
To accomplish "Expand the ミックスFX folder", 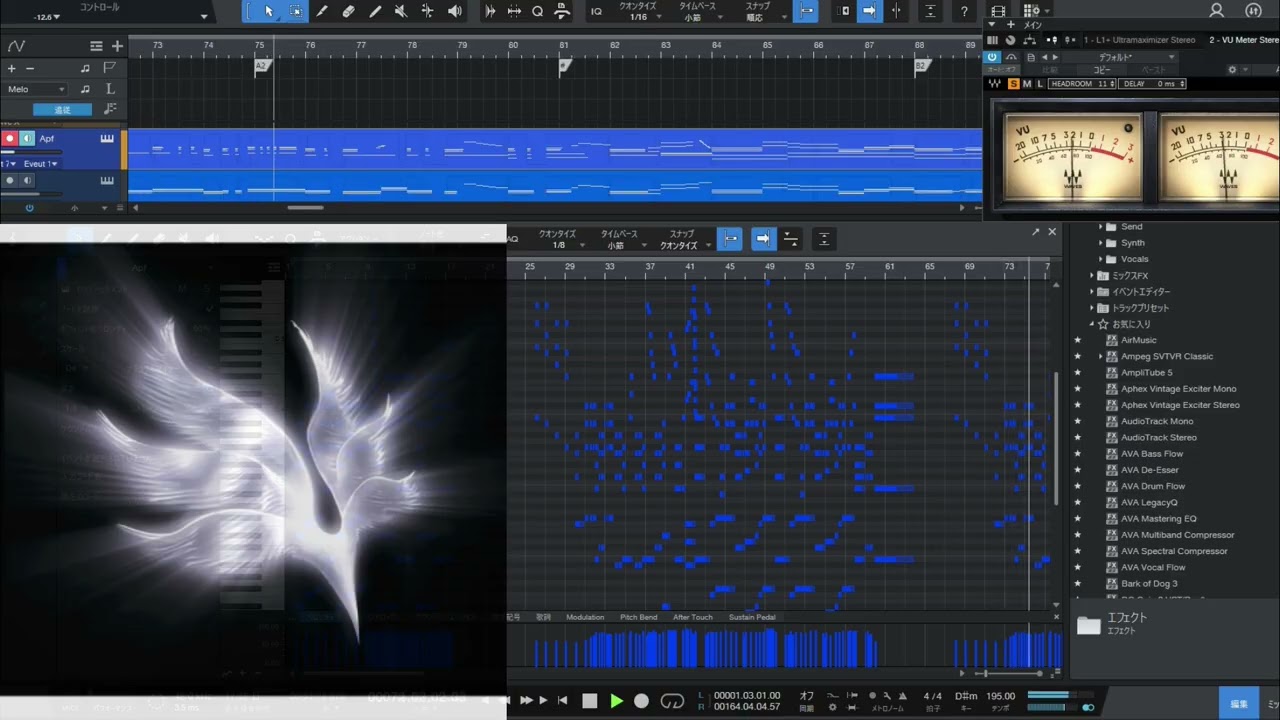I will (1092, 275).
